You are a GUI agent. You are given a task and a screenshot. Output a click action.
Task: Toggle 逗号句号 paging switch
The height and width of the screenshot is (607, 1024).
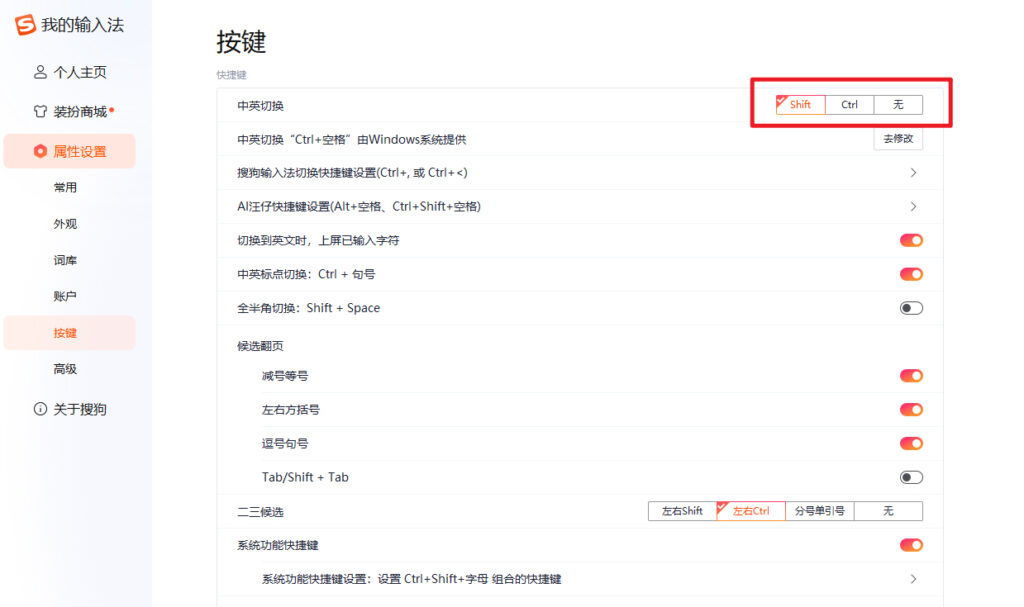click(911, 444)
